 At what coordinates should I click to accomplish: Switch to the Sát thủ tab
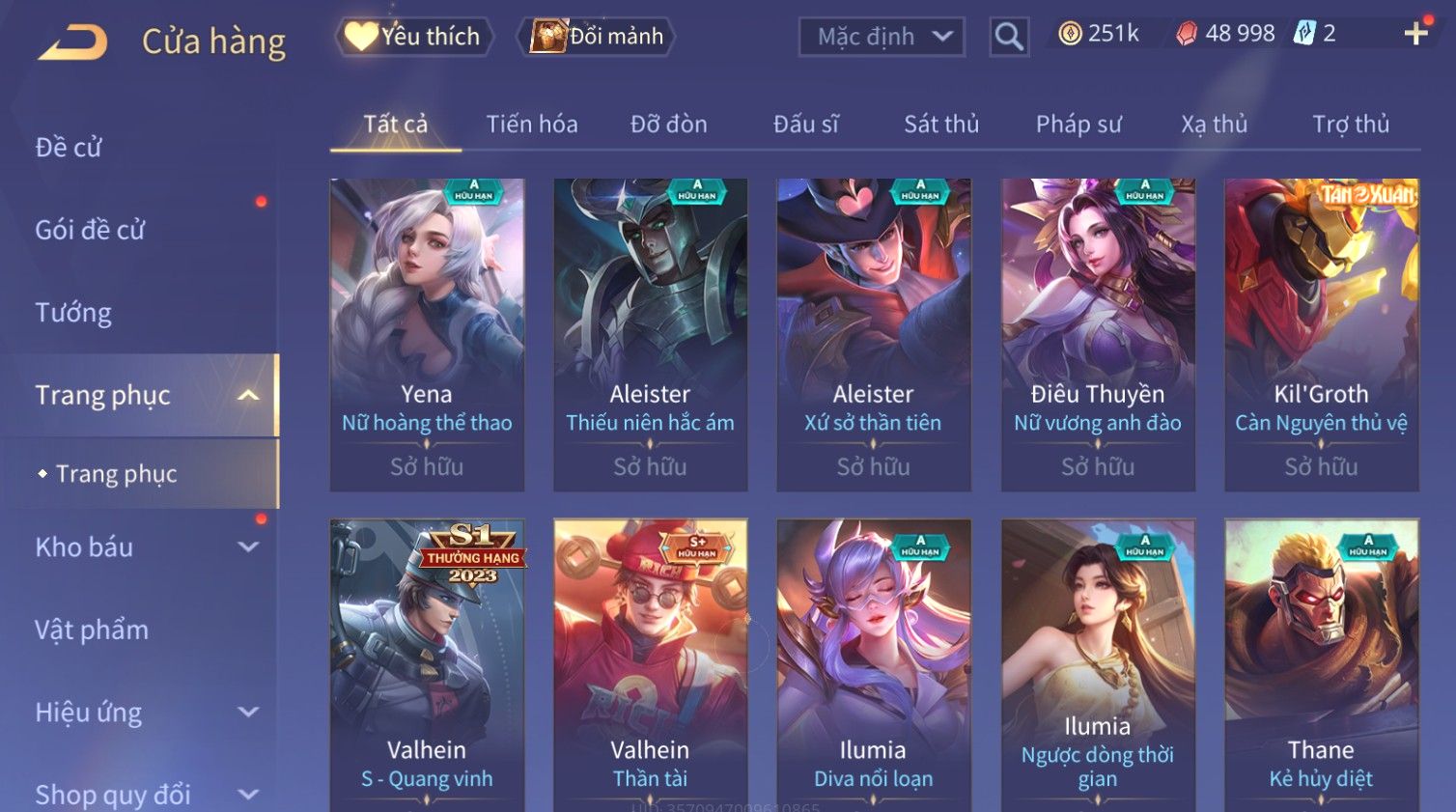click(941, 125)
